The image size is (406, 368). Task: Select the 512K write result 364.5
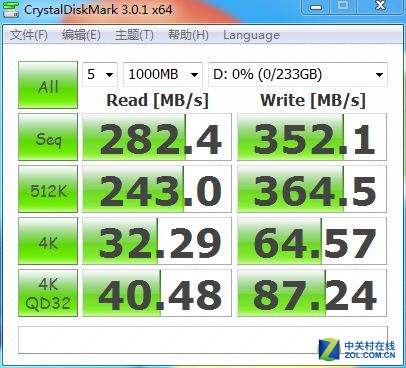tap(312, 189)
